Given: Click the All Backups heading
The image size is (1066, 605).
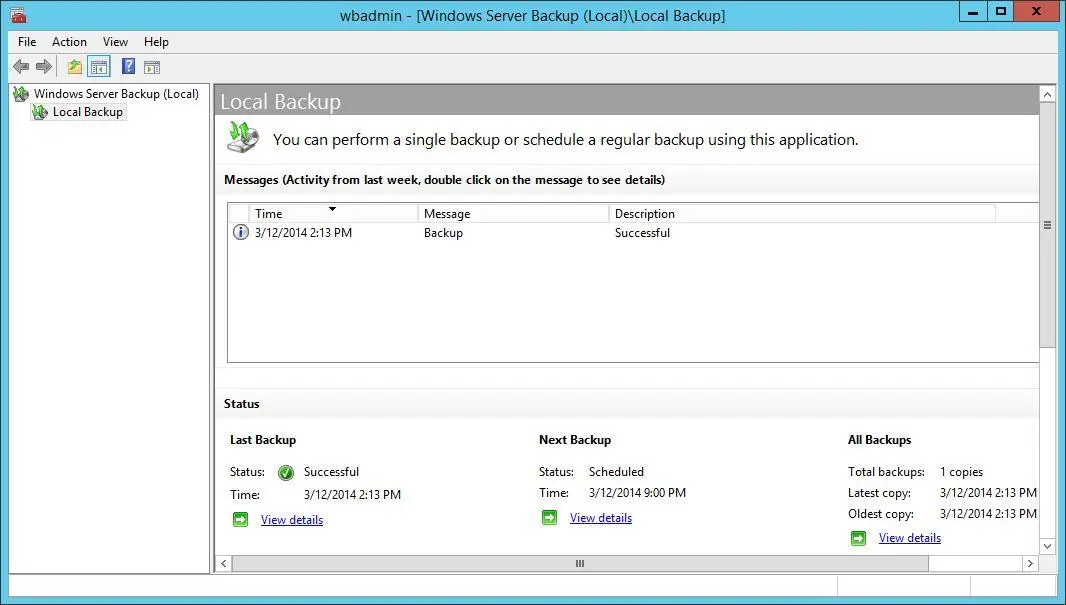Looking at the screenshot, I should click(879, 440).
